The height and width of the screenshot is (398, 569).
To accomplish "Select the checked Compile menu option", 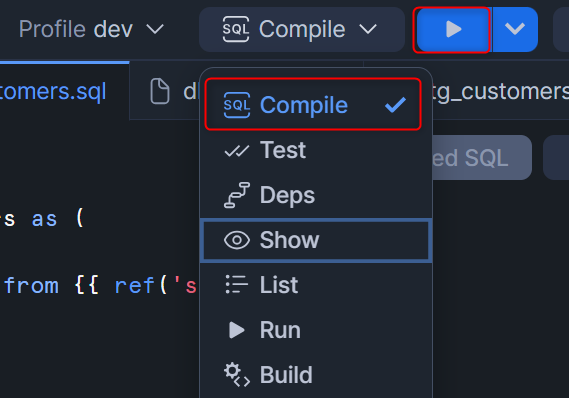I will 313,104.
